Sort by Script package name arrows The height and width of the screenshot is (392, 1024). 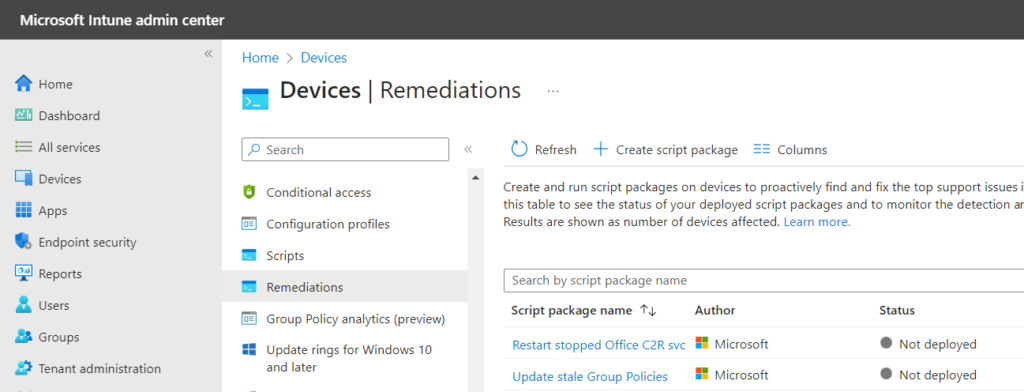point(648,310)
